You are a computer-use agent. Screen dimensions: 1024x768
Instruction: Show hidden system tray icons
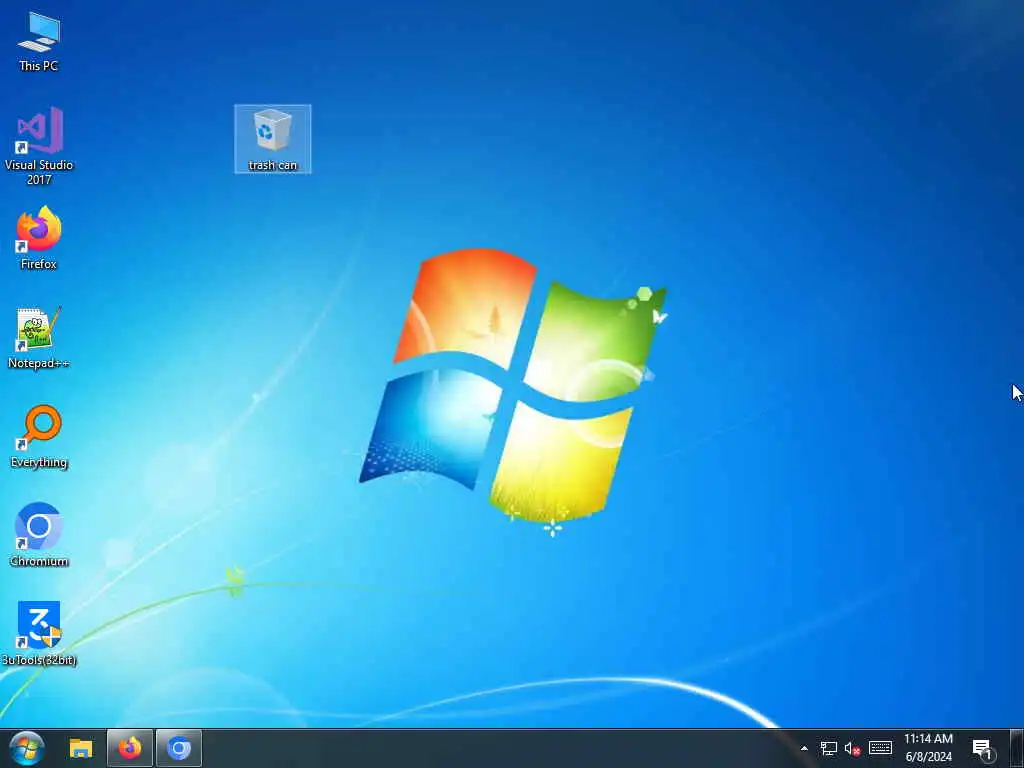pyautogui.click(x=804, y=748)
